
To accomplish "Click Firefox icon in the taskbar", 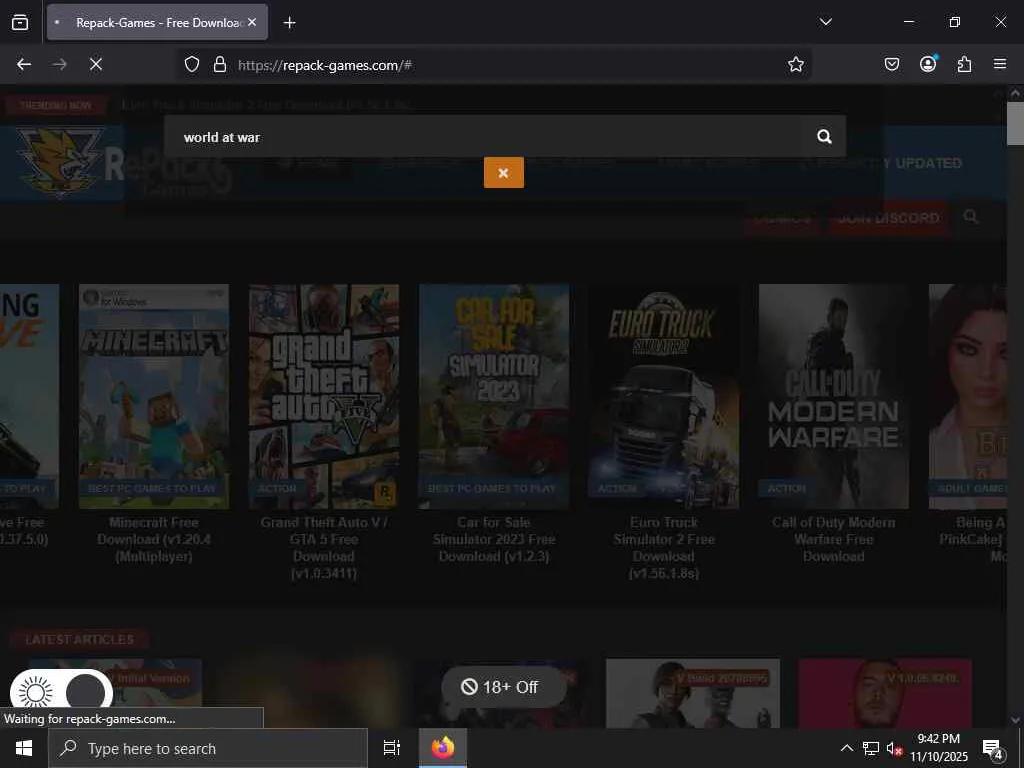I will (x=443, y=748).
